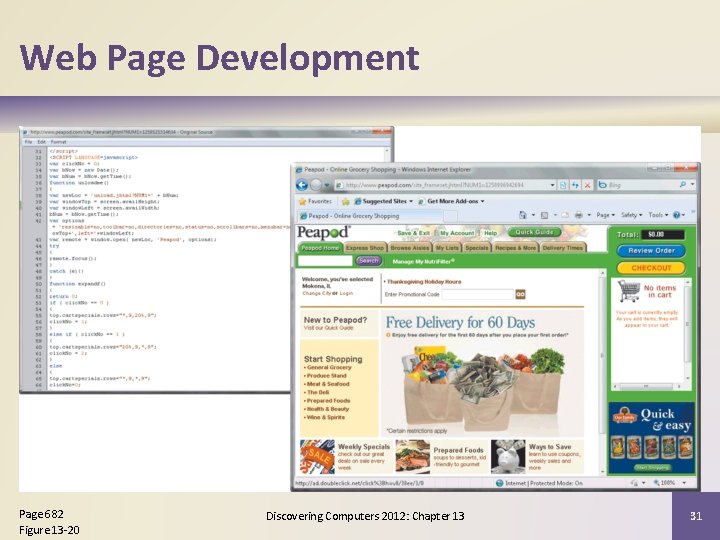This screenshot has height=540, width=720.
Task: Click the green Quick Guide button
Action: coord(534,232)
